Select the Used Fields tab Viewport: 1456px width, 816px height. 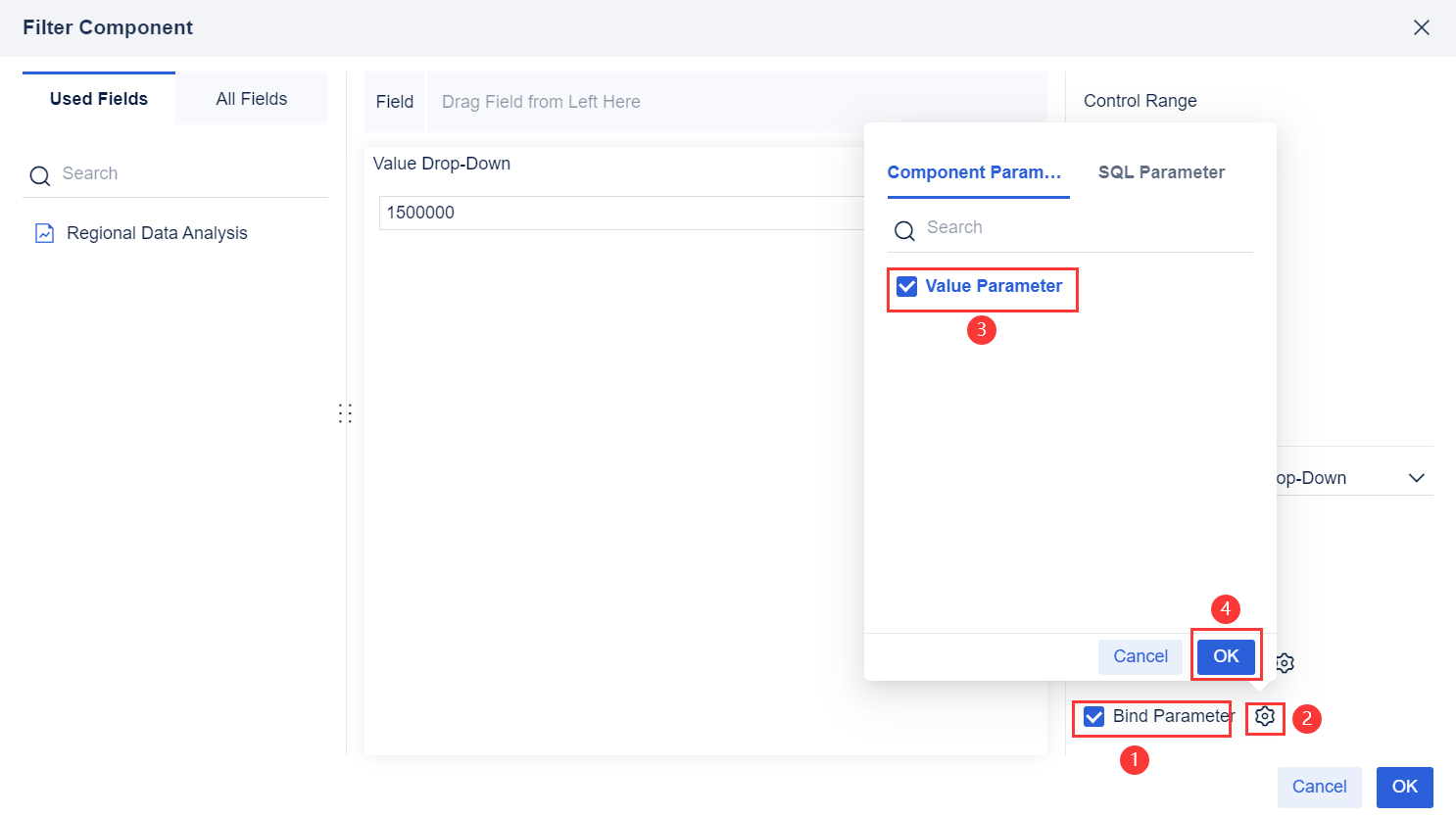(98, 98)
